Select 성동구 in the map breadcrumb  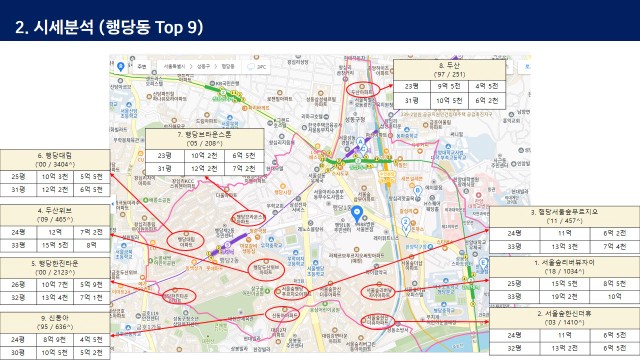click(x=203, y=67)
